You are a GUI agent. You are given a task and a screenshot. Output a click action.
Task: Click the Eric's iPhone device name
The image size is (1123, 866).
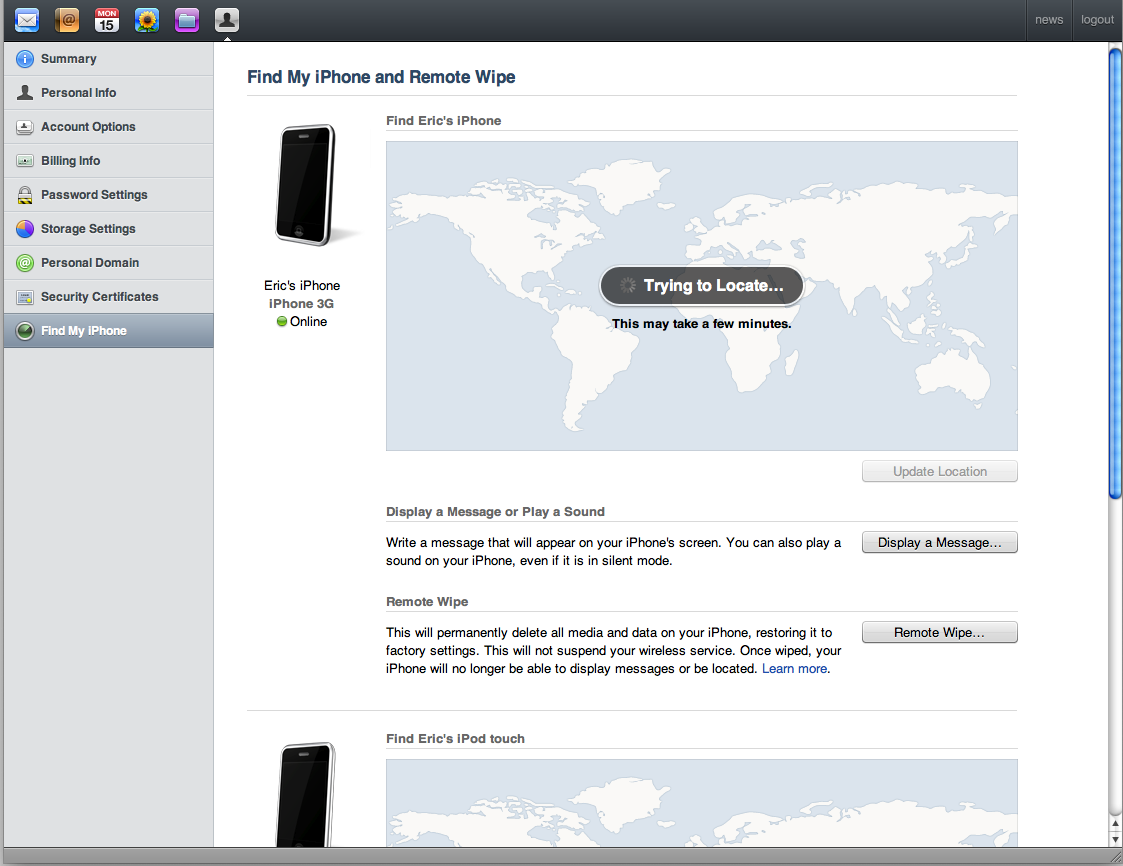click(x=302, y=285)
